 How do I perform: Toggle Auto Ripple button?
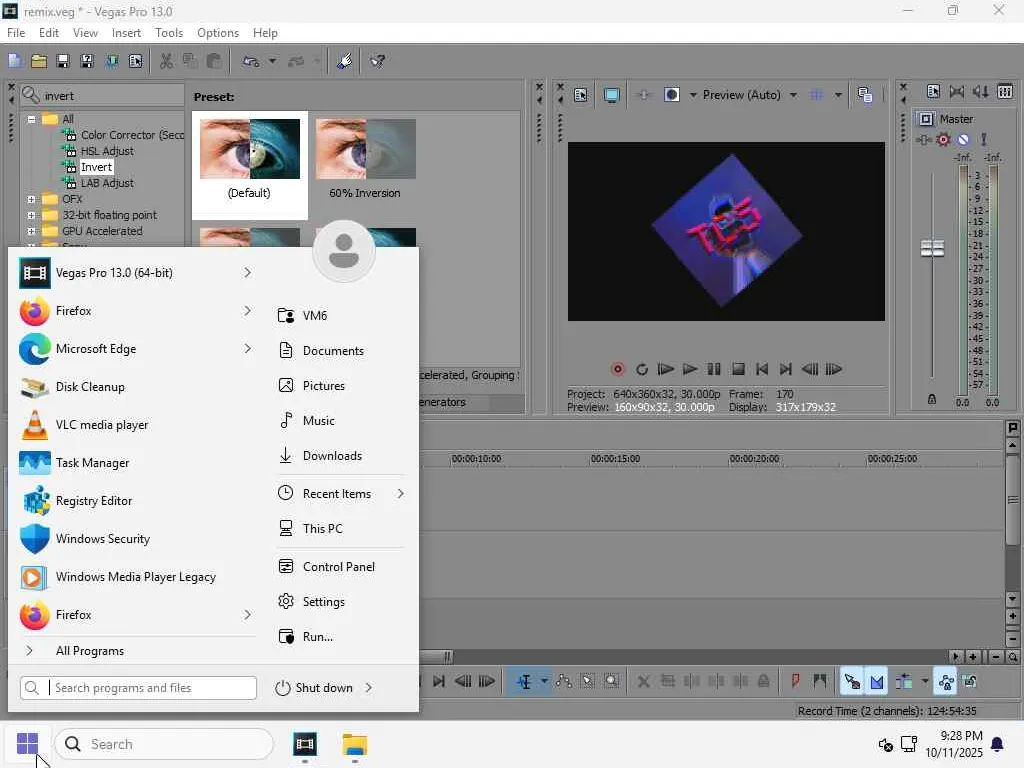click(x=904, y=682)
